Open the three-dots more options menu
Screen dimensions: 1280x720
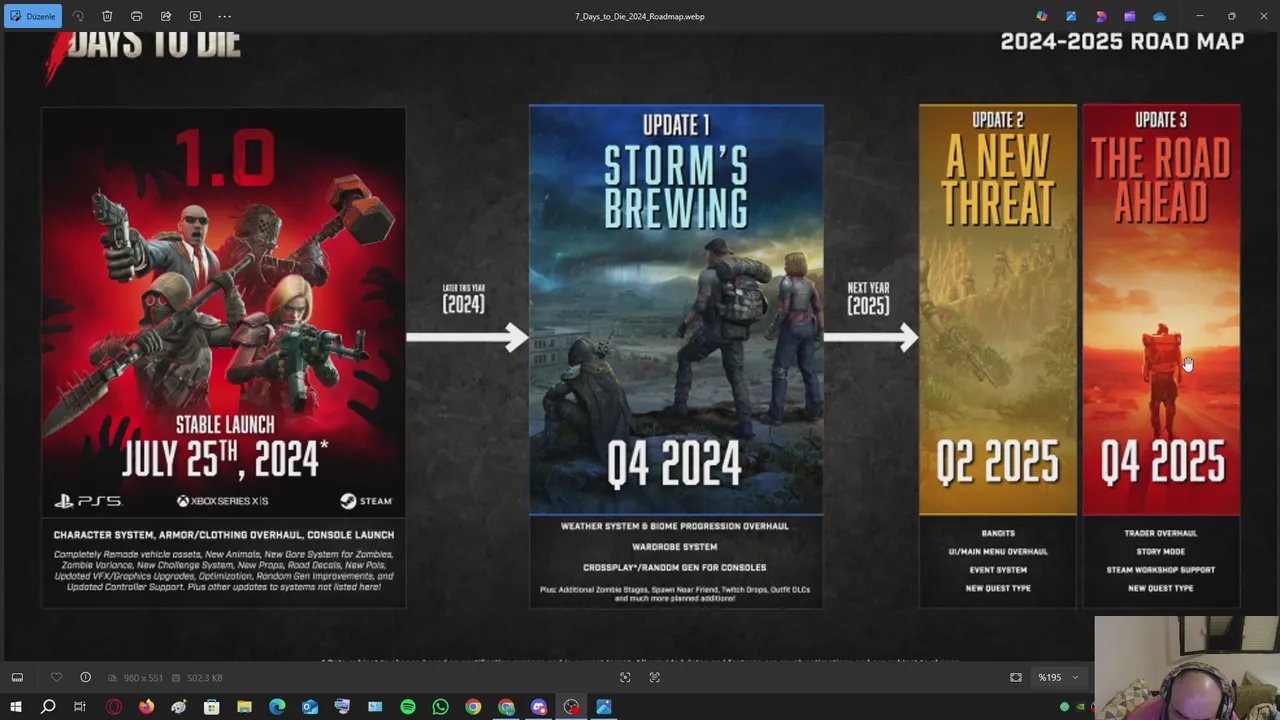click(225, 16)
